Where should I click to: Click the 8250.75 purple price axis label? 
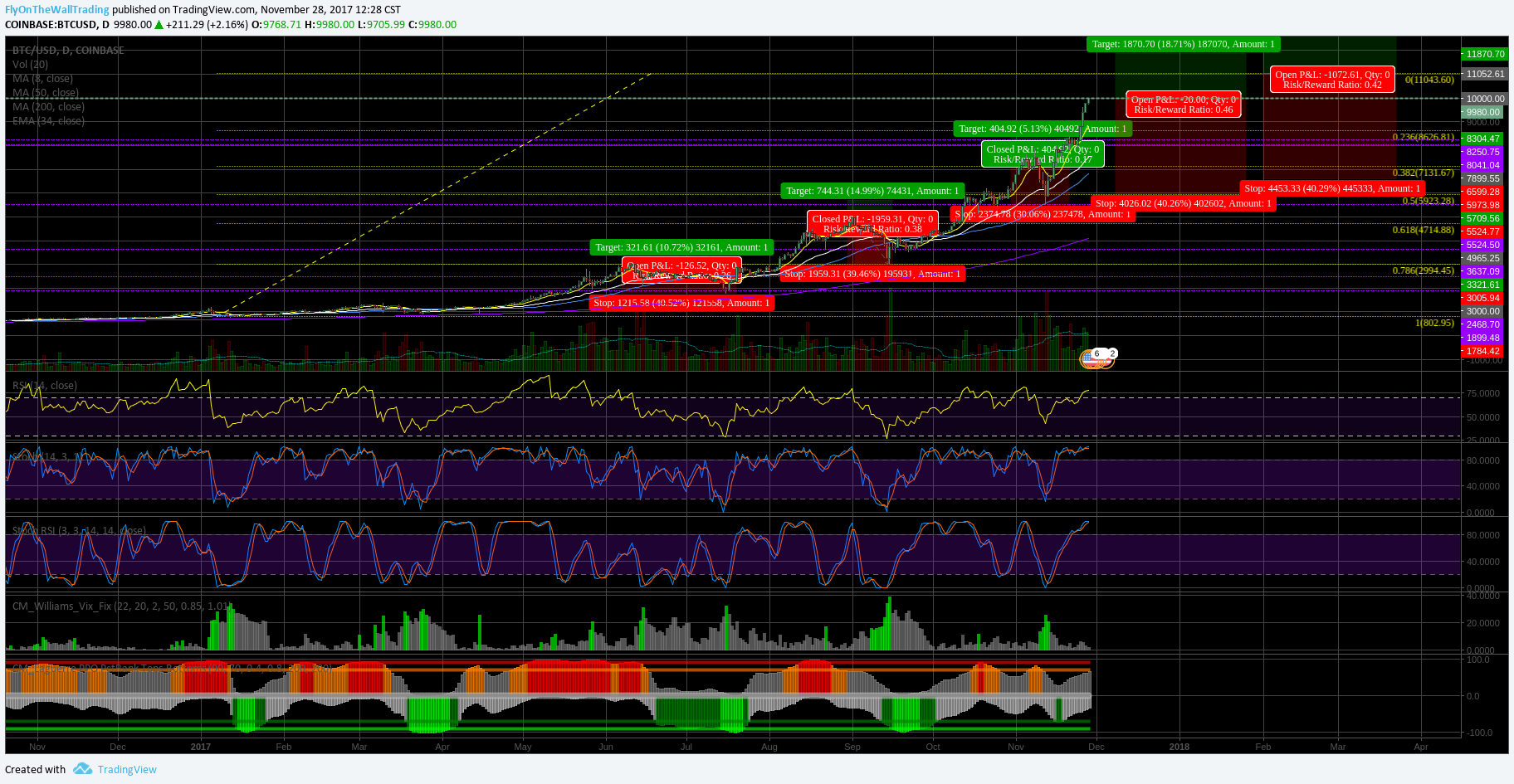click(1482, 152)
